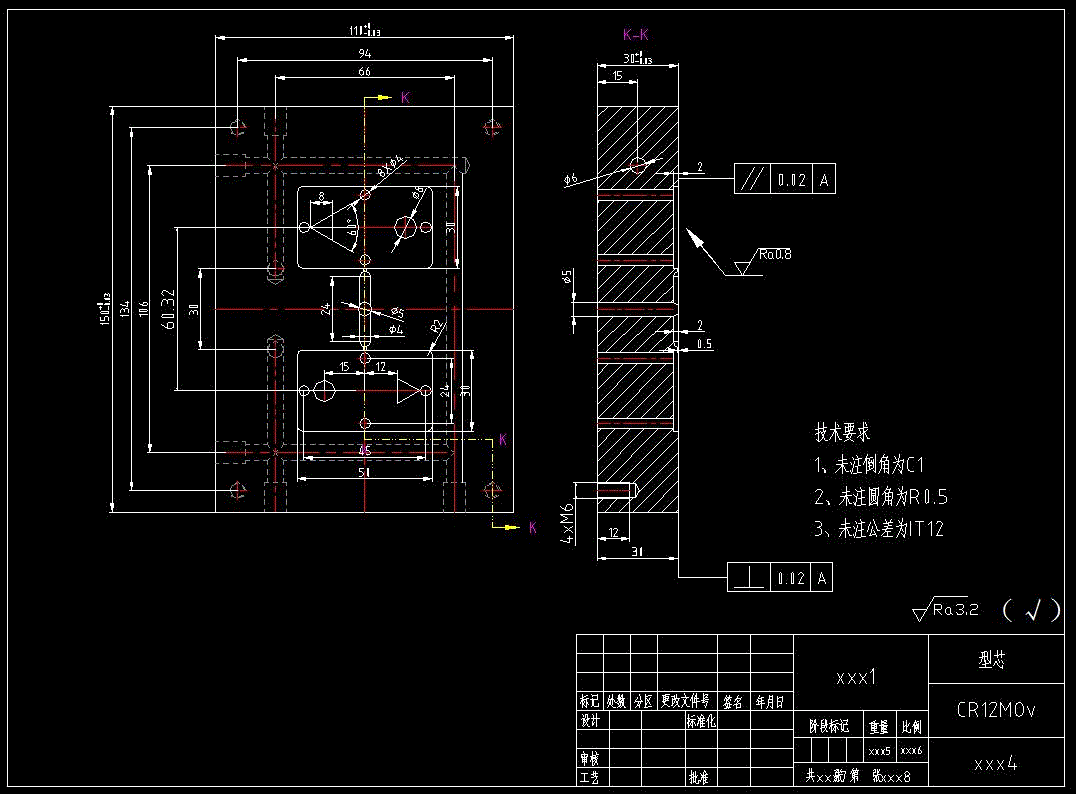Screen dimensions: 1076x794
Task: Select note 3、未注公差为IT12
Action: pyautogui.click(x=879, y=529)
